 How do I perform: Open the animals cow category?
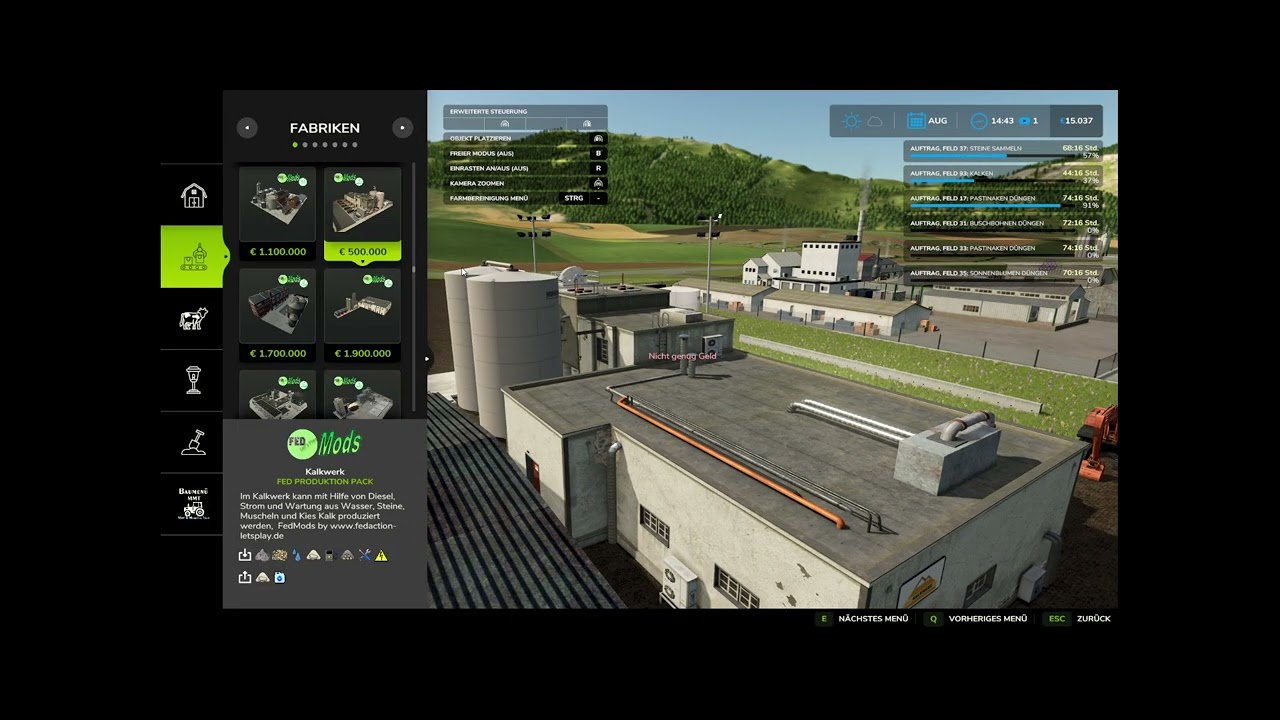pos(193,319)
